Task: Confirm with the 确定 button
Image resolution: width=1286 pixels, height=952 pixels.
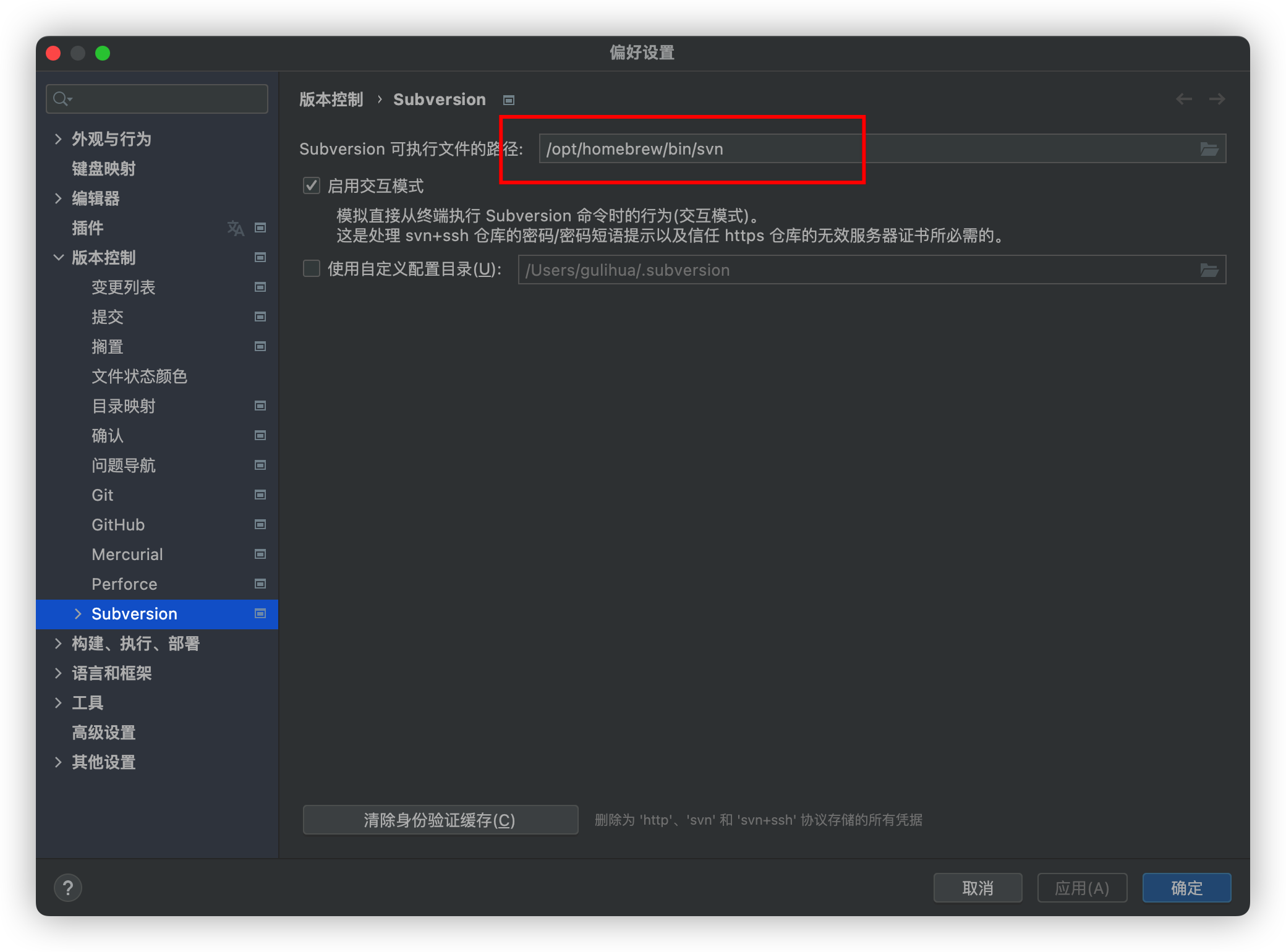Action: point(1186,888)
